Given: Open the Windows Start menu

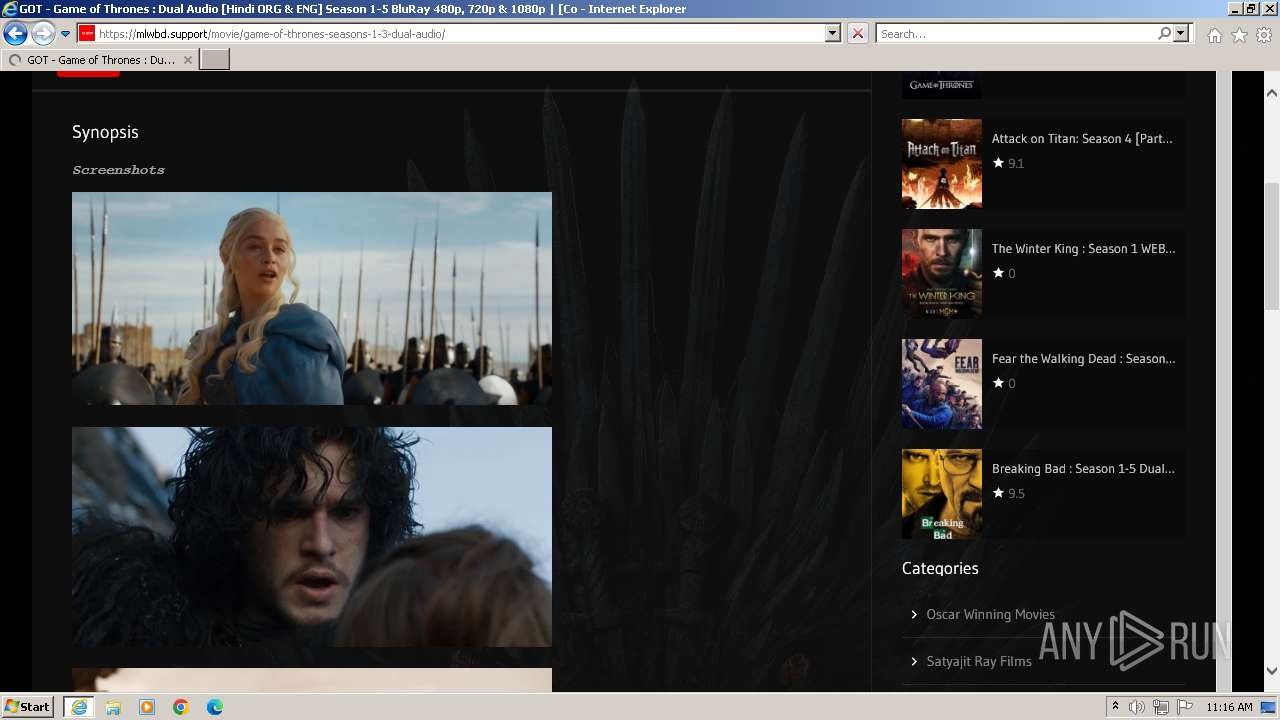Looking at the screenshot, I should pyautogui.click(x=27, y=707).
